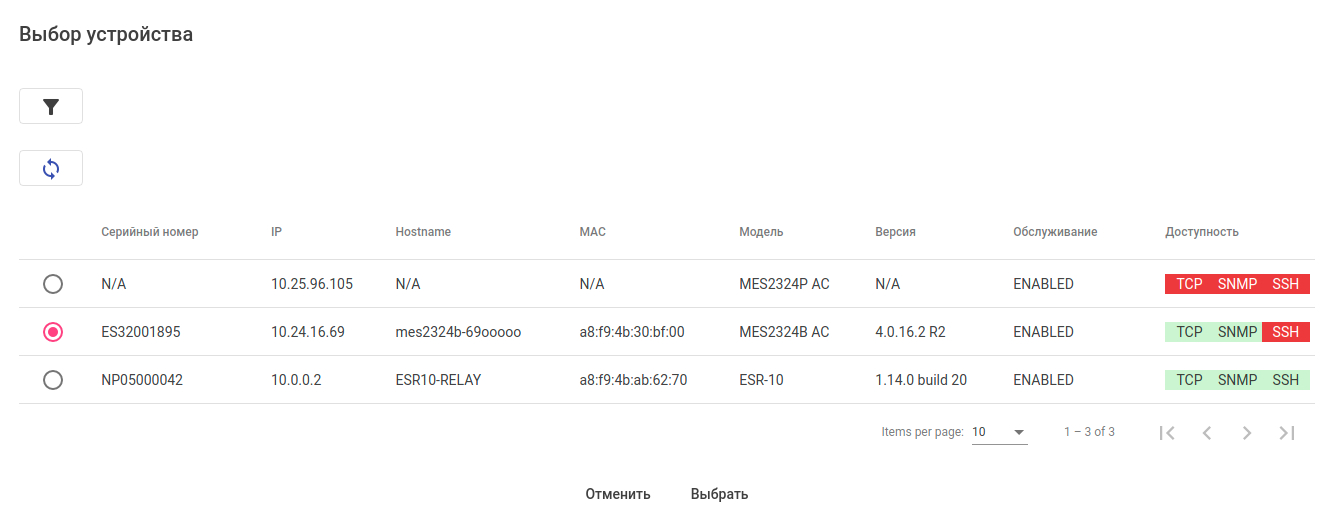Open the device filter funnel icon
The image size is (1334, 519).
tap(51, 106)
